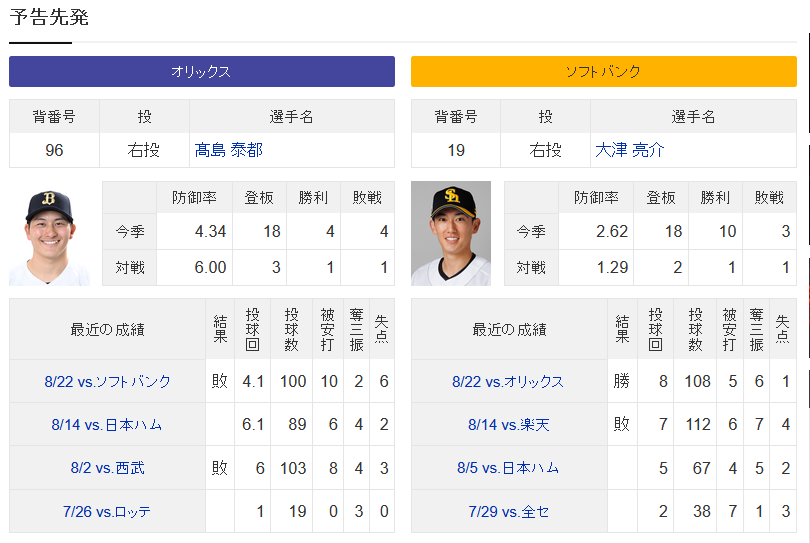Image resolution: width=810 pixels, height=543 pixels.
Task: Open the 8/5 vs.日本ハム game link
Action: 508,468
